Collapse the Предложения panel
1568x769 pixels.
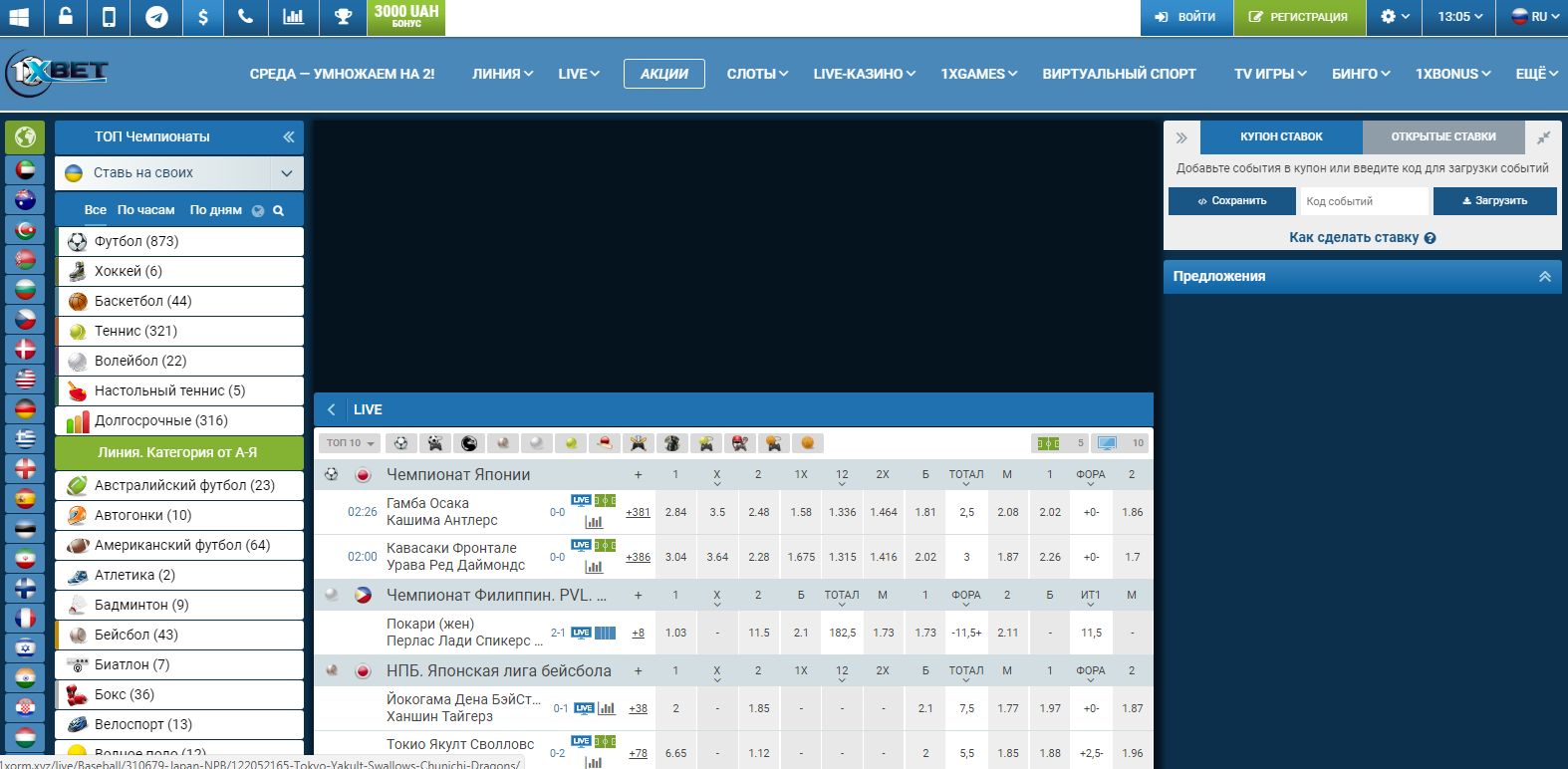tap(1545, 276)
